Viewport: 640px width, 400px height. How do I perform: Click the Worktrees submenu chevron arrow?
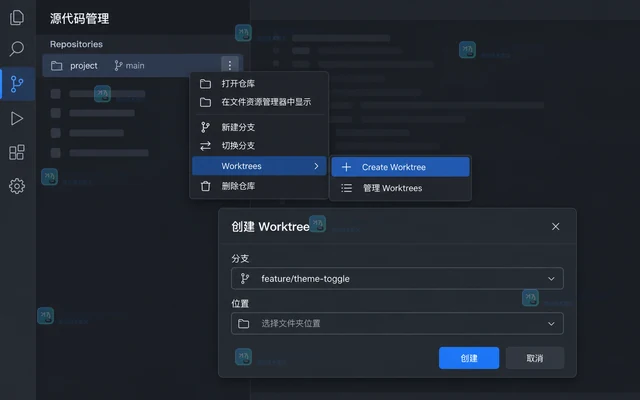[x=316, y=166]
